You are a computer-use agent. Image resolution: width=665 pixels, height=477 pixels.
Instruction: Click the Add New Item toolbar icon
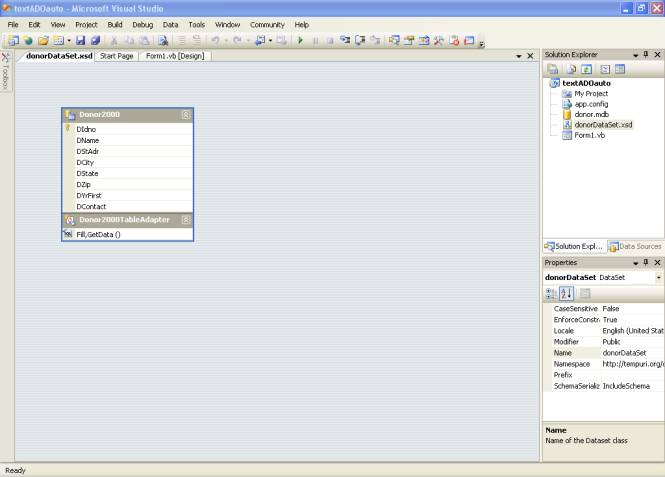(59, 41)
